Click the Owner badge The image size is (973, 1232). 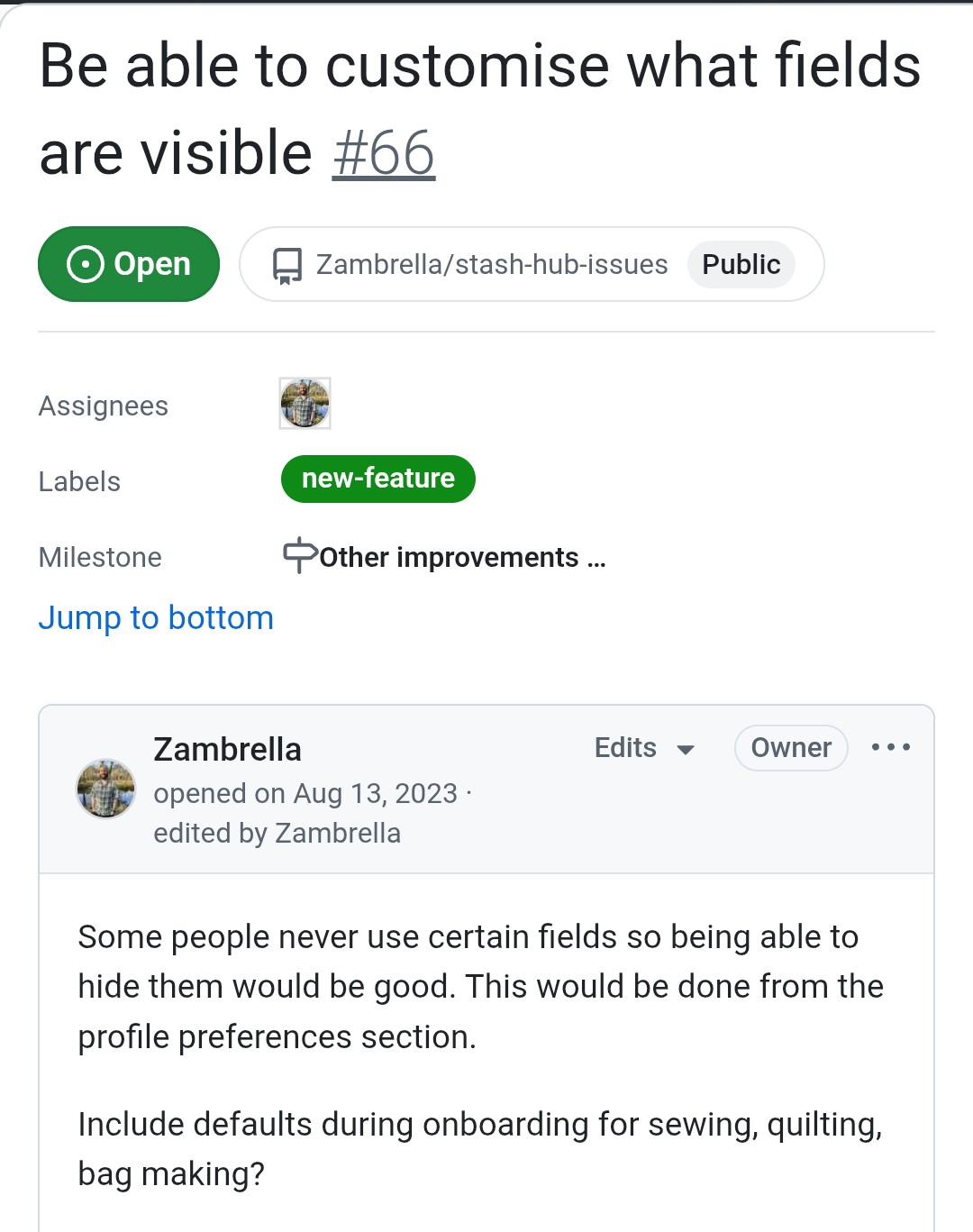click(x=791, y=748)
